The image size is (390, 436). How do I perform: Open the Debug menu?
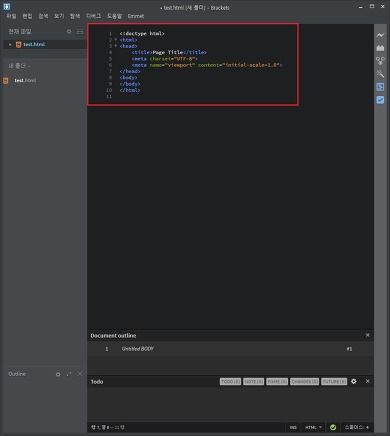coord(94,16)
